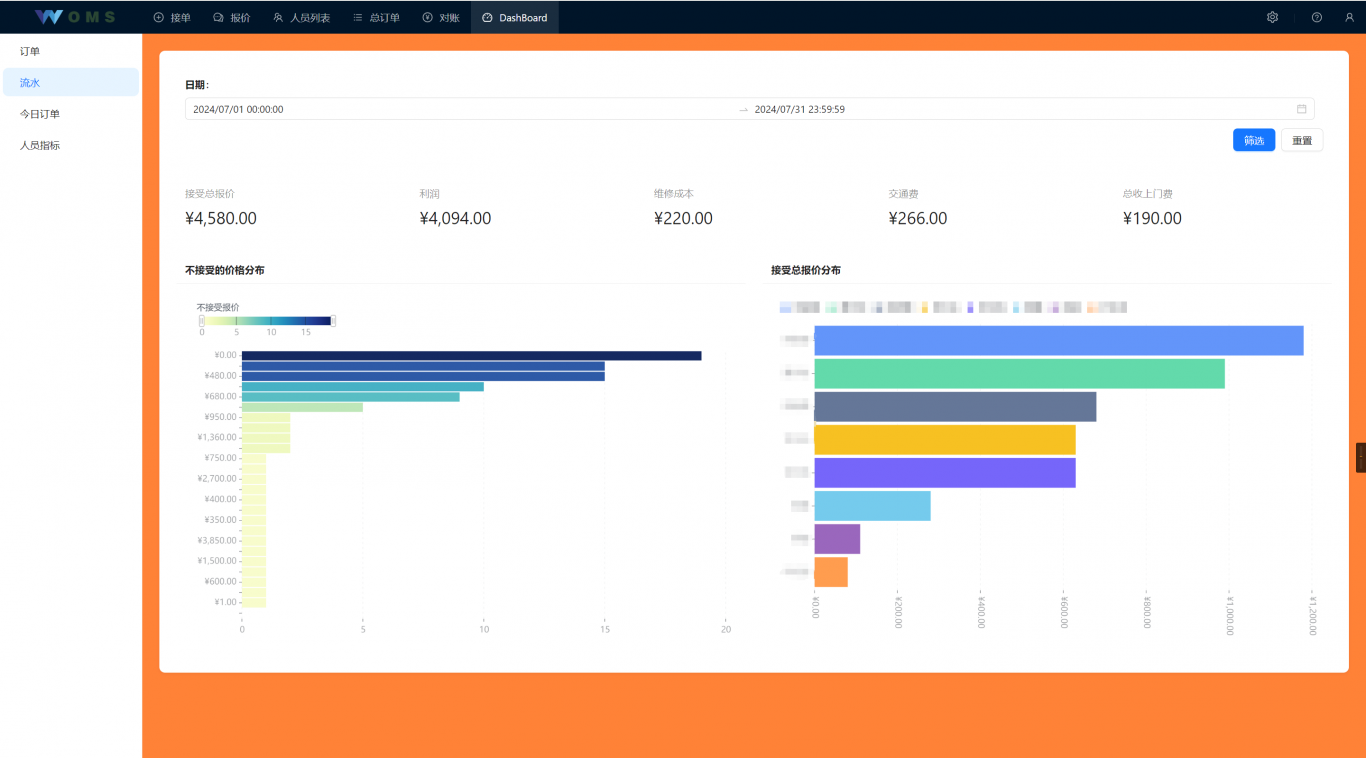The image size is (1366, 758).
Task: Open the user account icon
Action: pyautogui.click(x=1349, y=17)
